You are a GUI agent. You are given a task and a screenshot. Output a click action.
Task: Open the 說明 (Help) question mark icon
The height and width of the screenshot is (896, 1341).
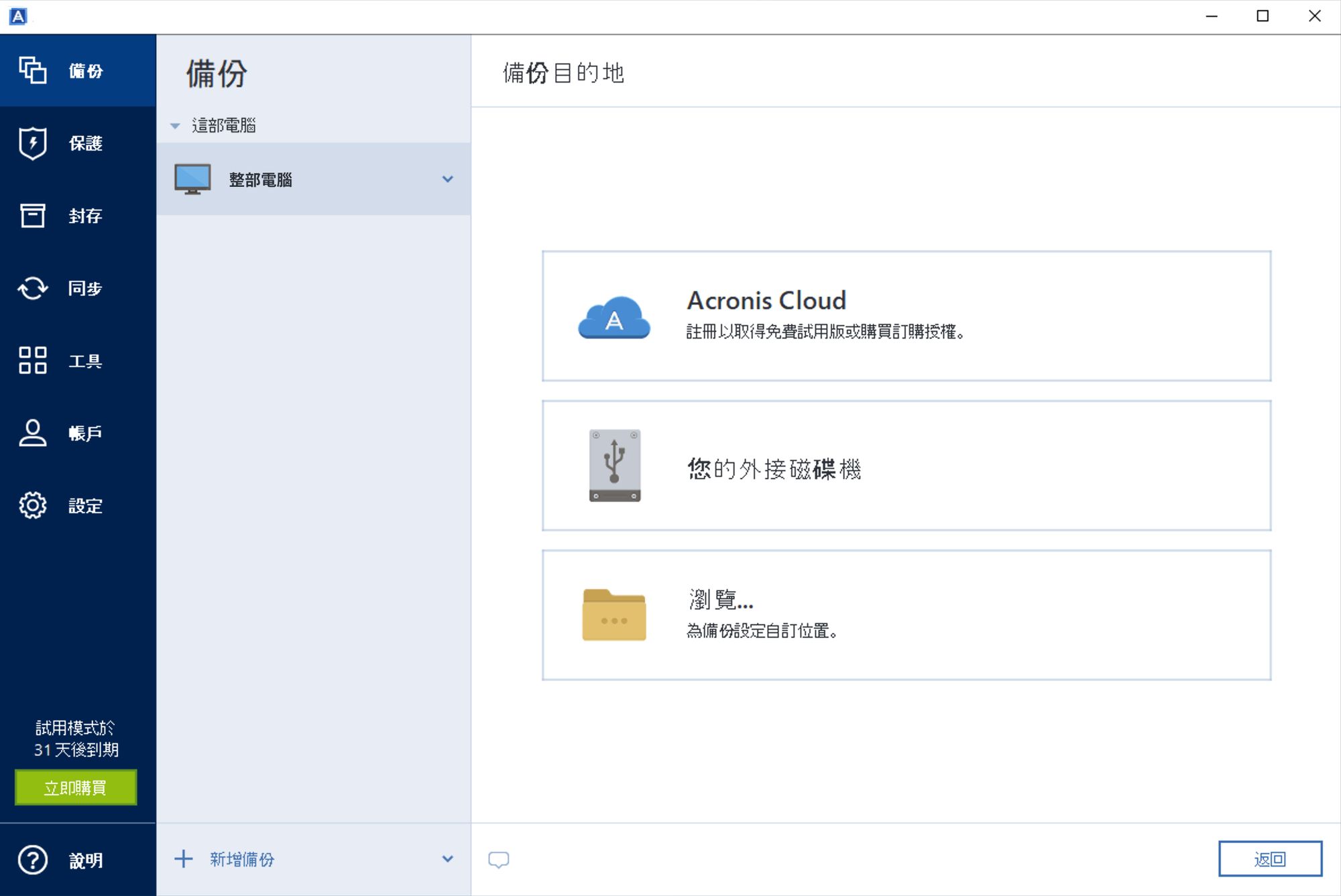coord(32,860)
